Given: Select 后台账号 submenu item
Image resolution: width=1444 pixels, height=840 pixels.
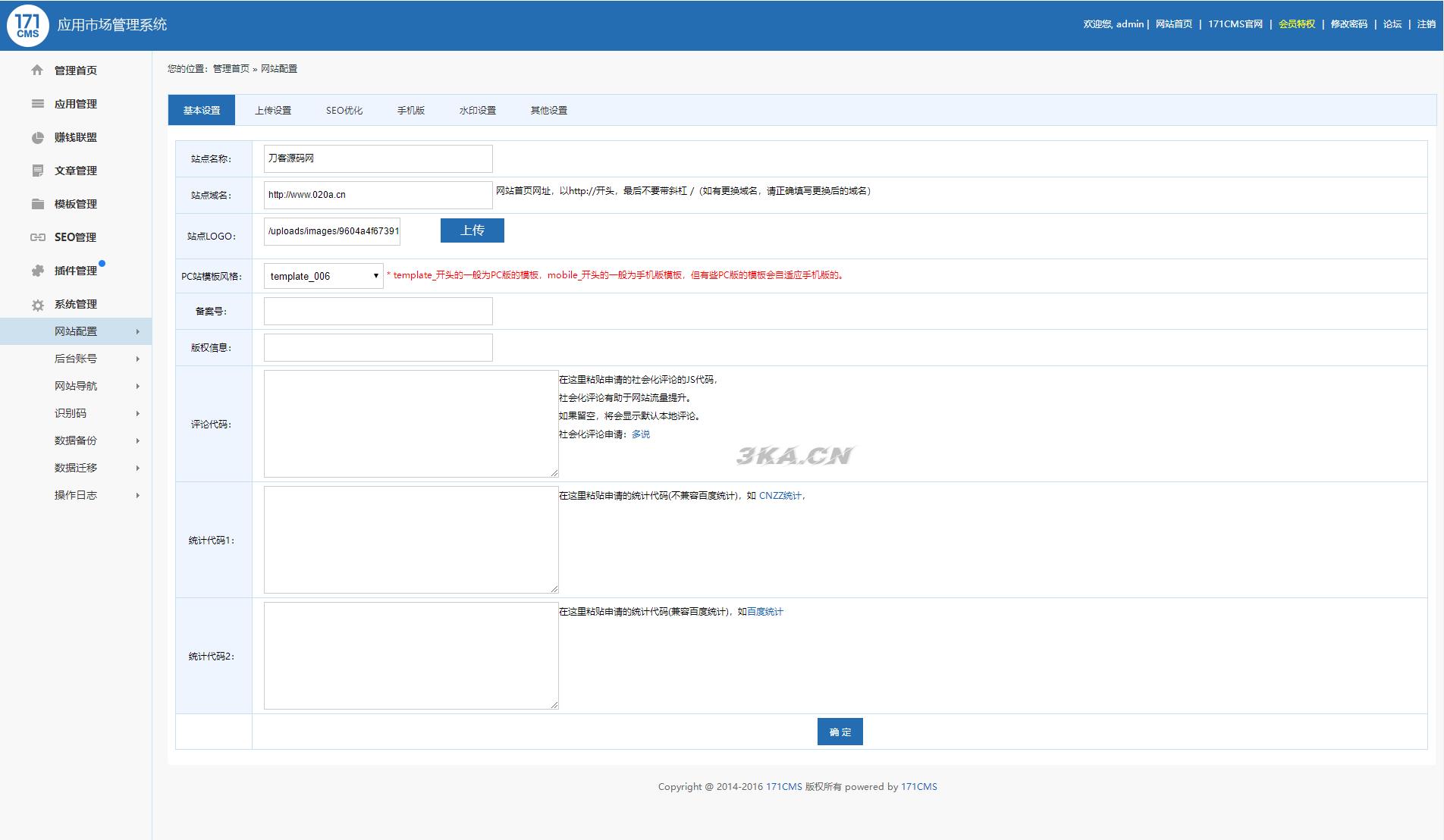Looking at the screenshot, I should pyautogui.click(x=76, y=359).
